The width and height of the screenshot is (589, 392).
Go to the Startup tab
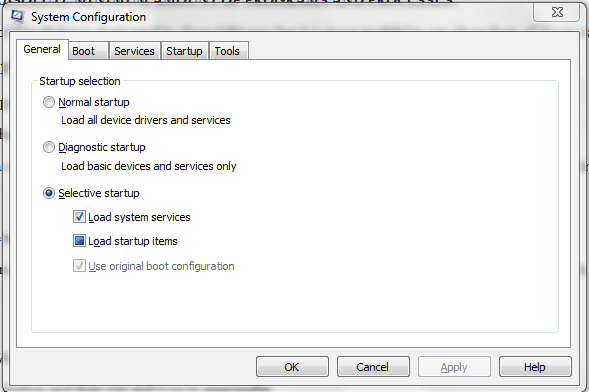pyautogui.click(x=184, y=51)
